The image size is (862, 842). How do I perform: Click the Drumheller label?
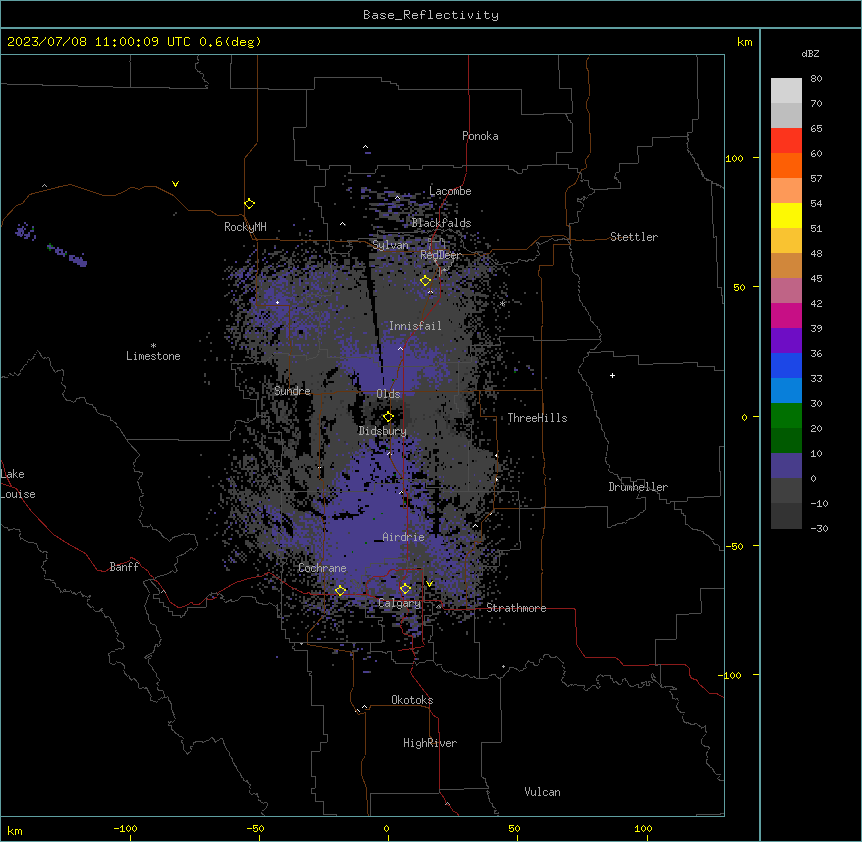point(638,487)
